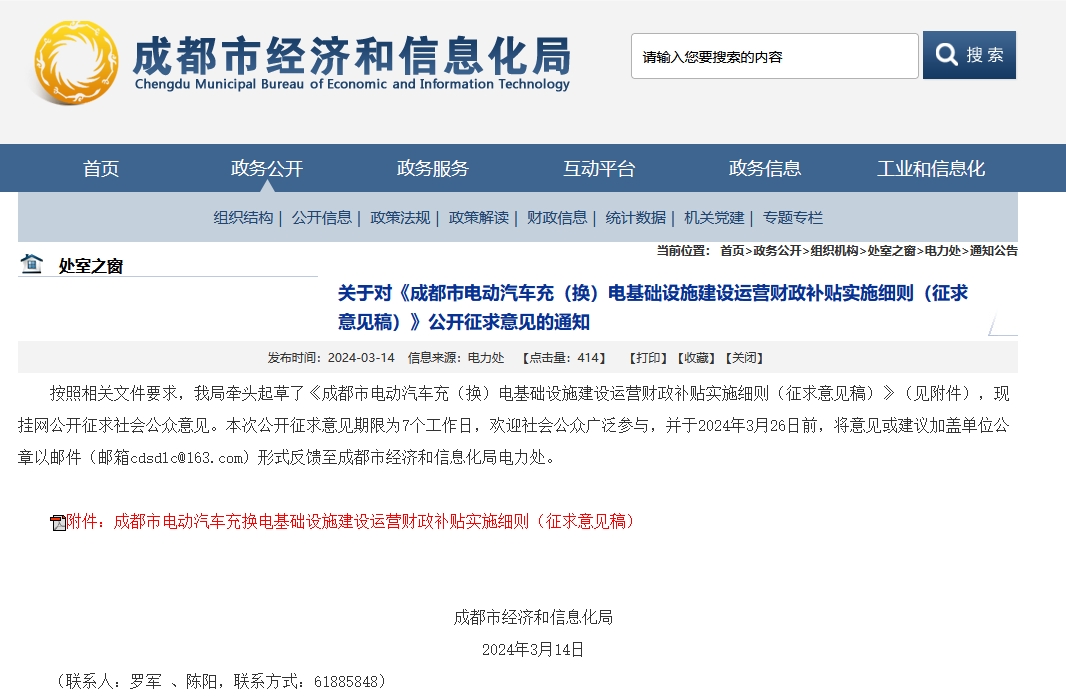Print the page via 打印 link

(647, 358)
